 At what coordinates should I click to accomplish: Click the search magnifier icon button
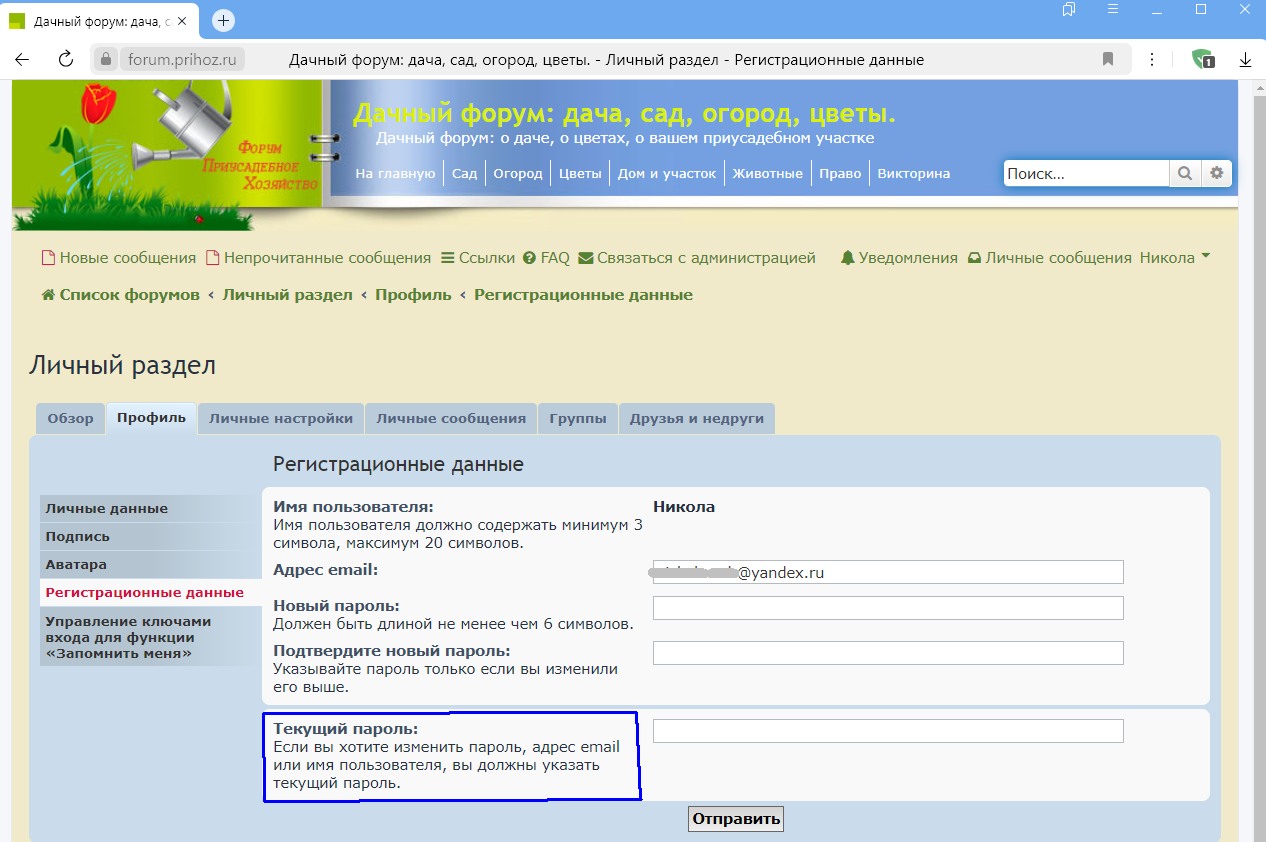click(1184, 173)
